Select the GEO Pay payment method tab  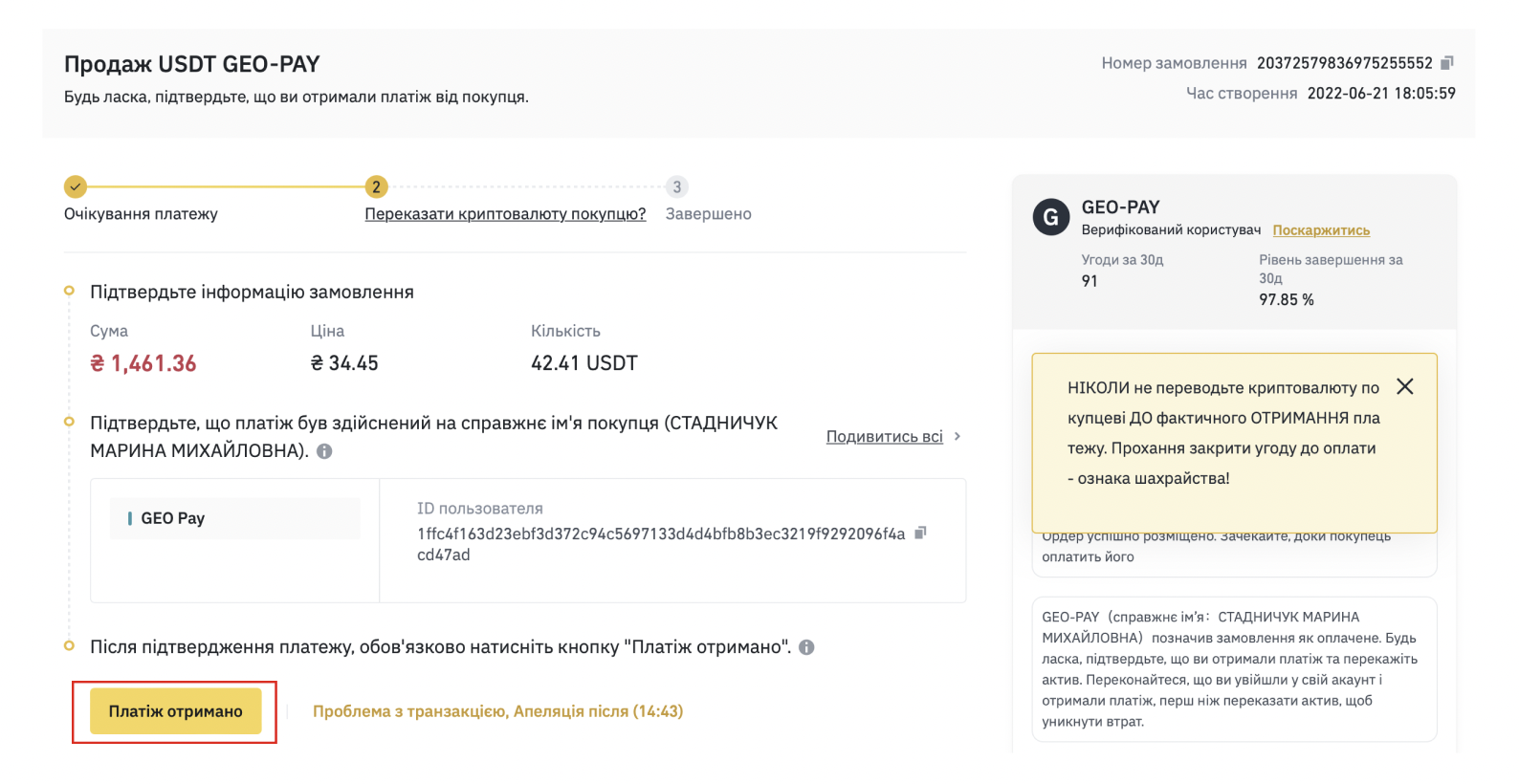(235, 518)
